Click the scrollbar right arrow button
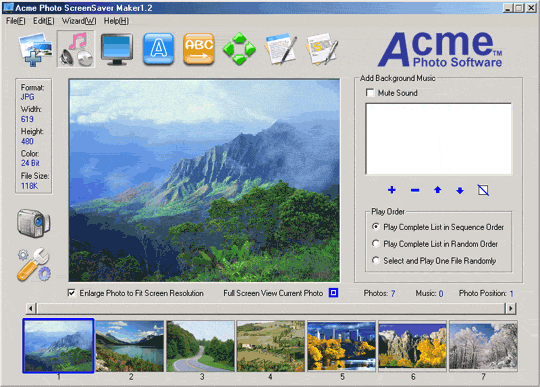 click(510, 308)
